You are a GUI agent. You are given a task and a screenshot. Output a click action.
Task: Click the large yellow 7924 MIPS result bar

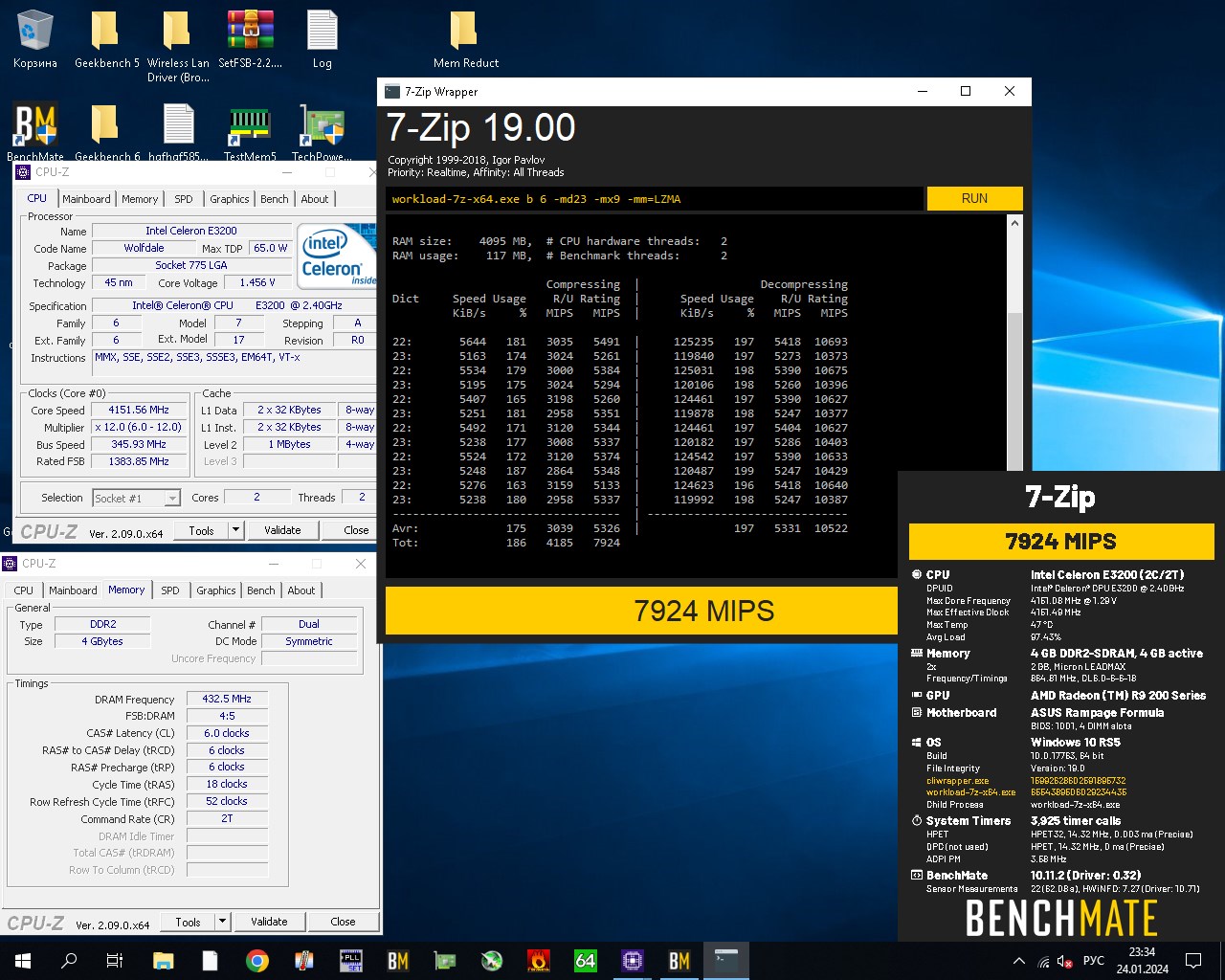[641, 611]
